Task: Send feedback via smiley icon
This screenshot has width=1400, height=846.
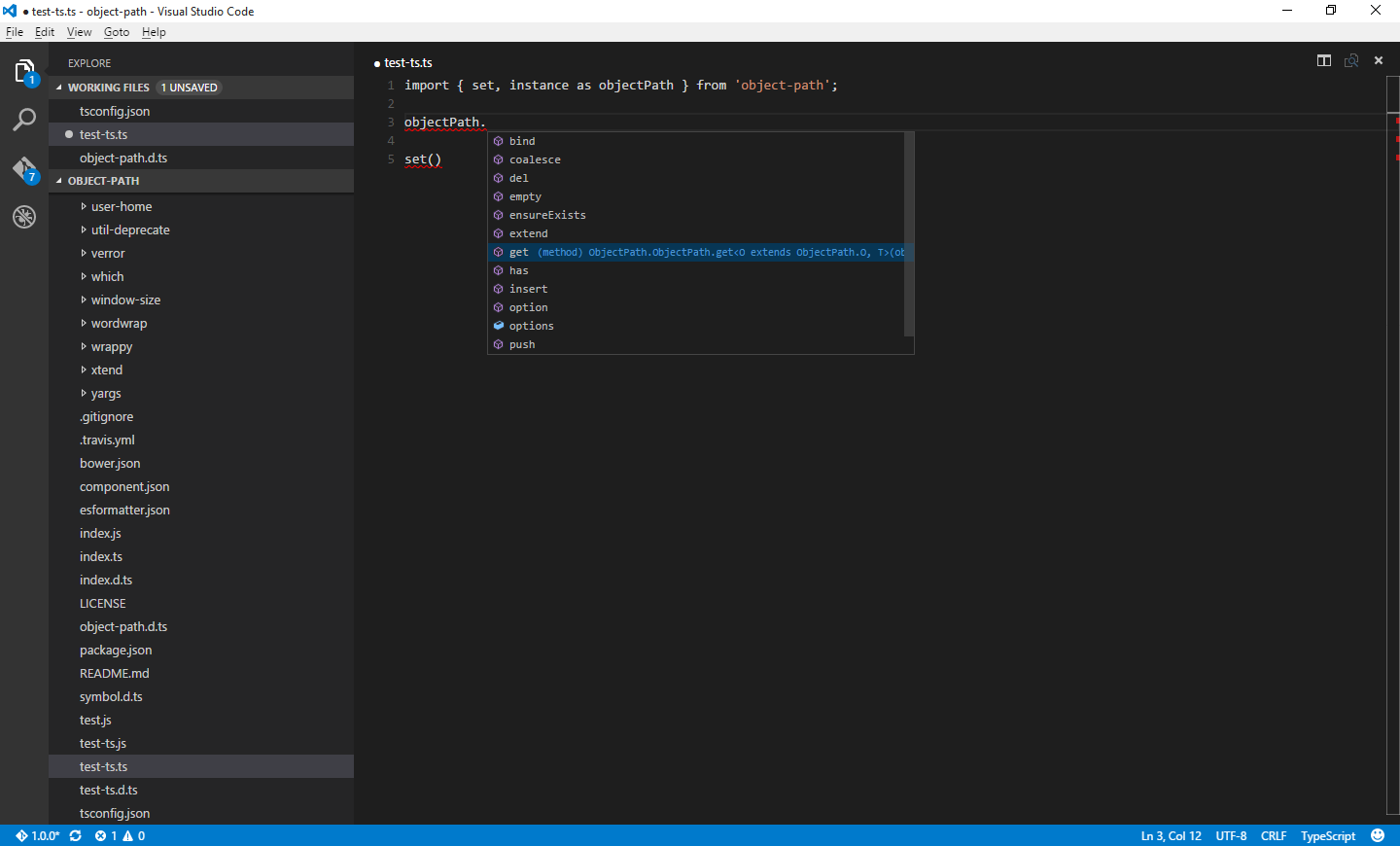Action: 1378,835
